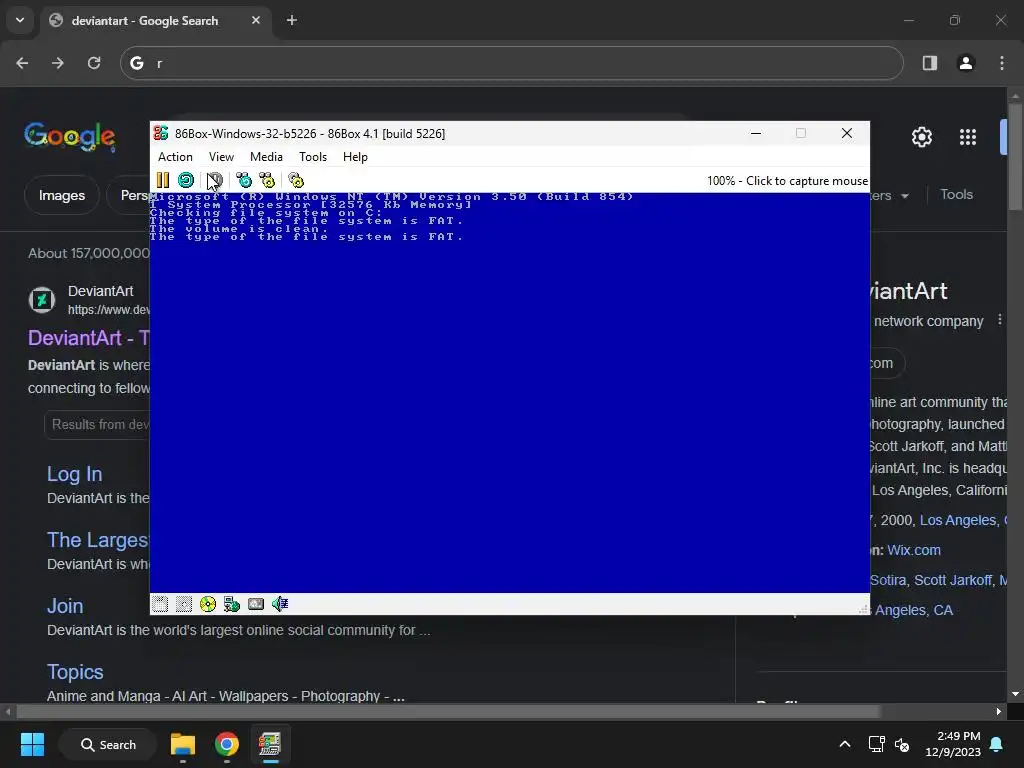The image size is (1024, 768).
Task: Pause the 86Box emulation
Action: tap(163, 180)
